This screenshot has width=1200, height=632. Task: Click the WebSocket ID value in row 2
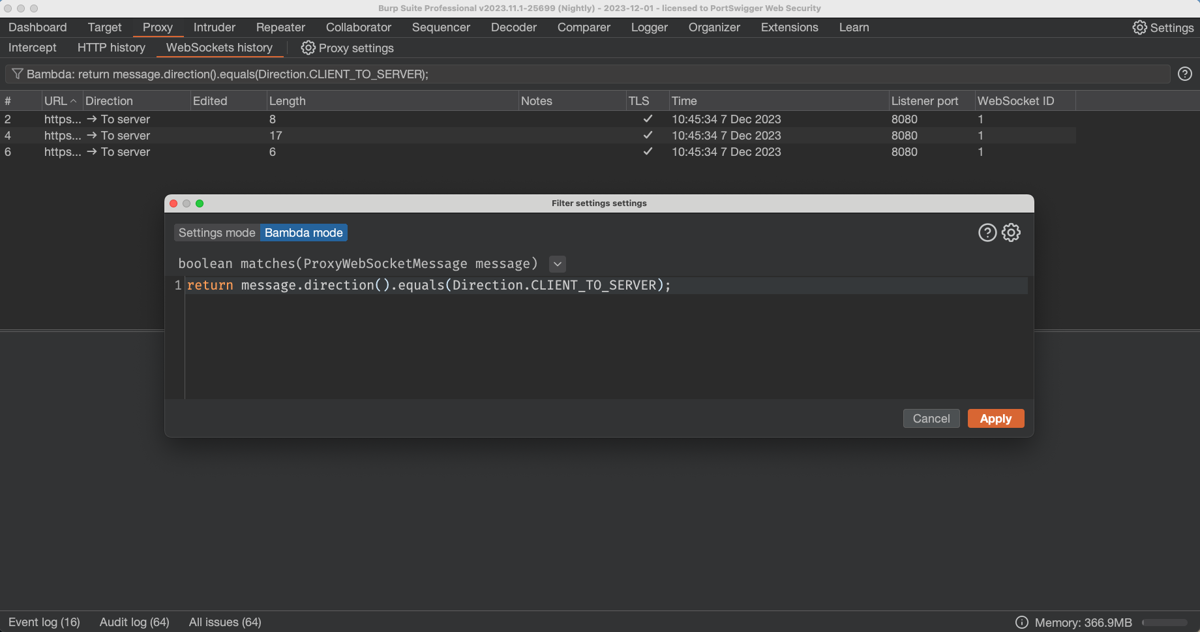tap(980, 119)
